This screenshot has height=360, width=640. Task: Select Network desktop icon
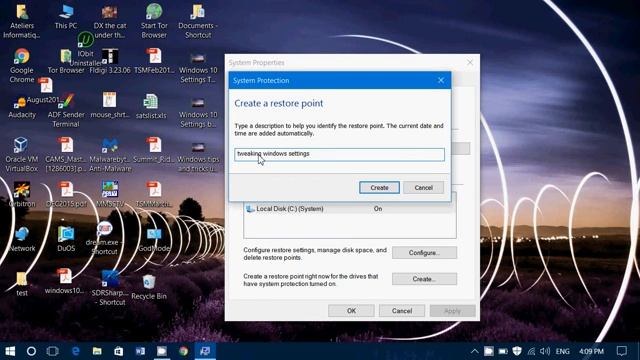point(22,239)
